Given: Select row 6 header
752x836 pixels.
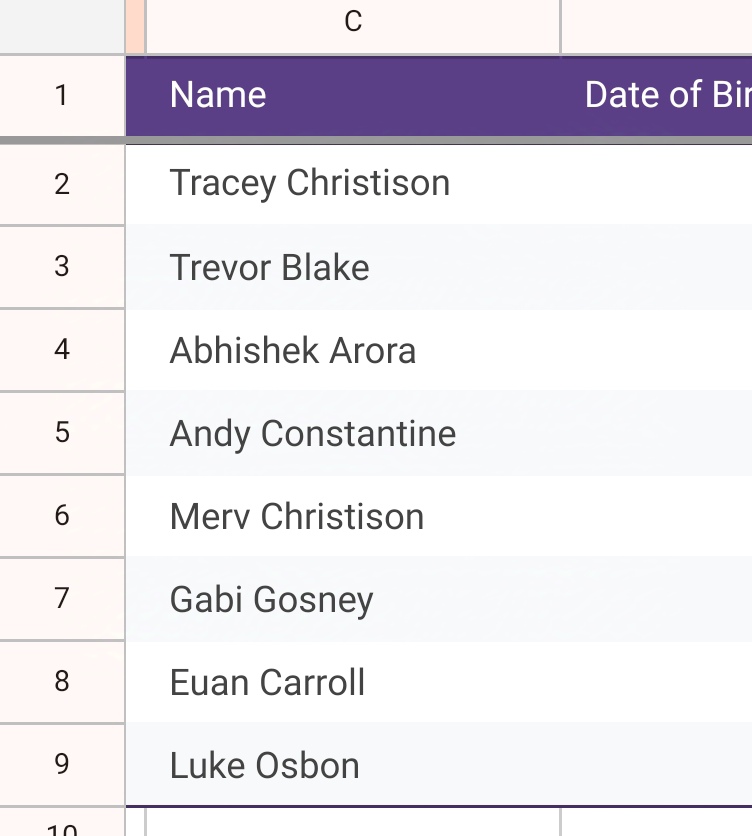Looking at the screenshot, I should click(62, 516).
